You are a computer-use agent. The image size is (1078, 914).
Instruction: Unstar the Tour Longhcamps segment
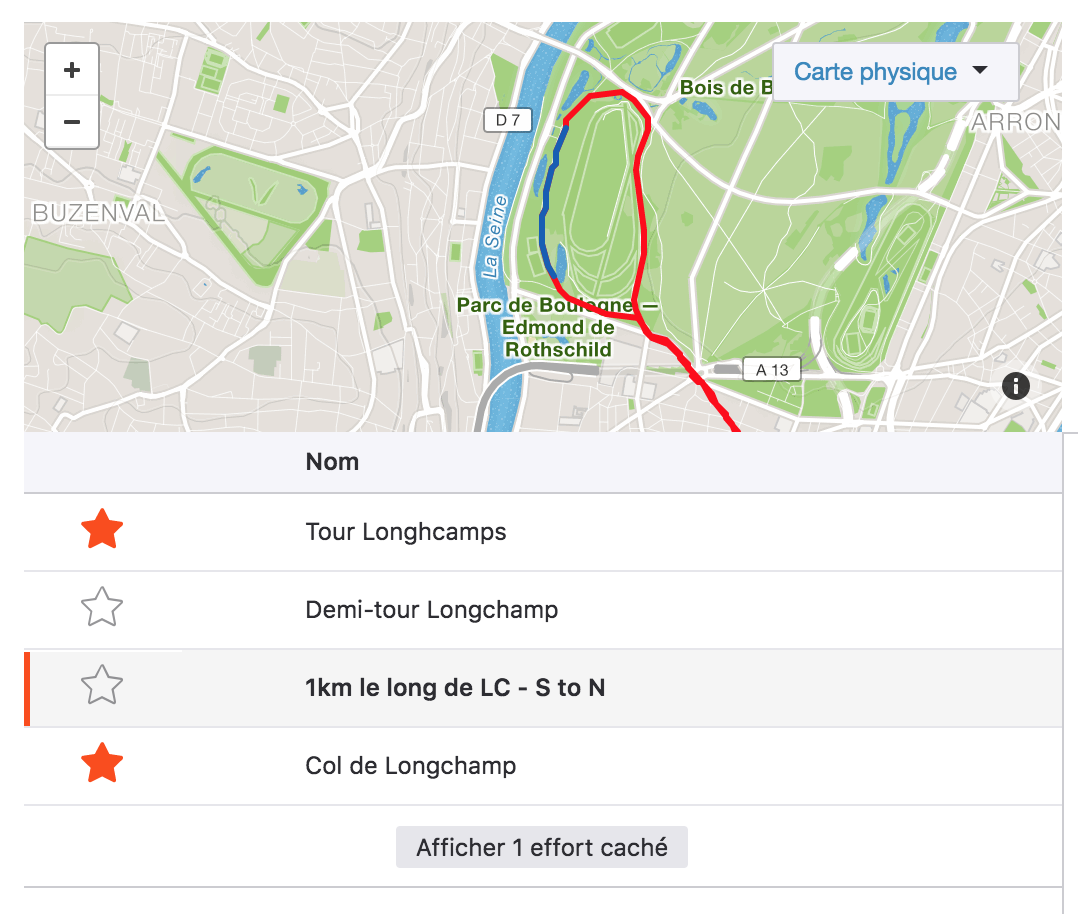point(102,530)
